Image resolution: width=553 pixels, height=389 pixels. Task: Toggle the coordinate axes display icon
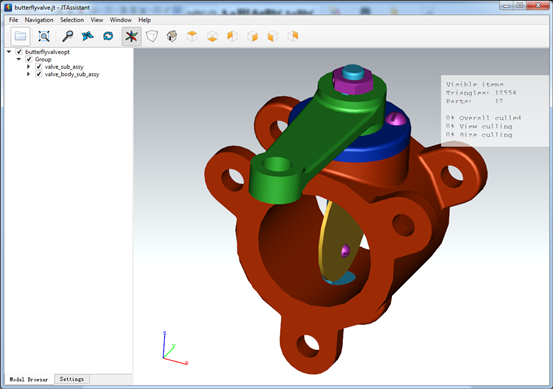coord(132,36)
